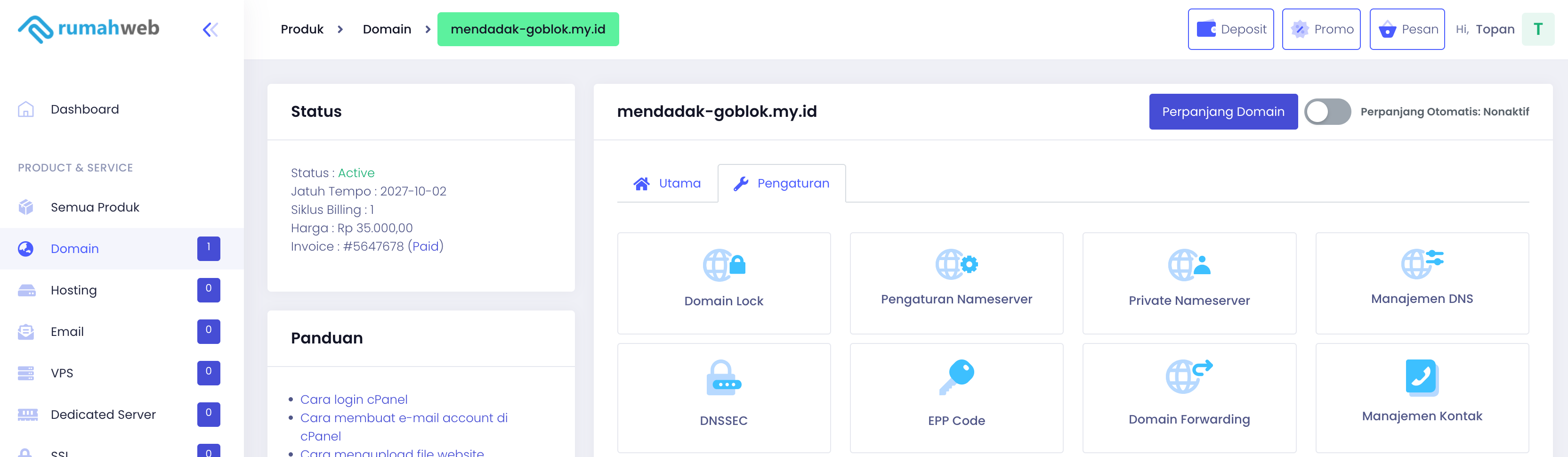Open Private Nameserver globe-person icon
This screenshot has width=1568, height=457.
[1189, 264]
